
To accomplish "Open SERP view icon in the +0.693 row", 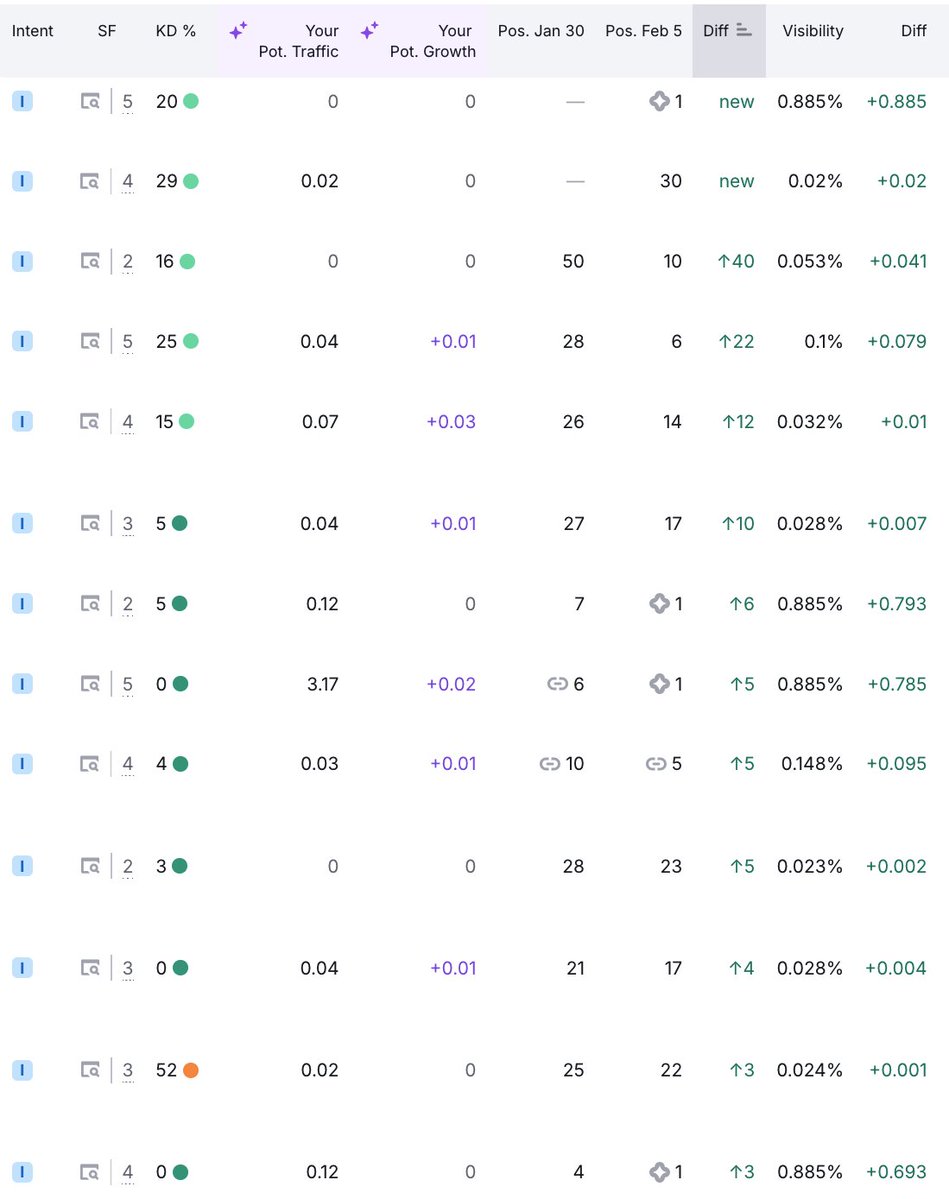I will point(90,1171).
